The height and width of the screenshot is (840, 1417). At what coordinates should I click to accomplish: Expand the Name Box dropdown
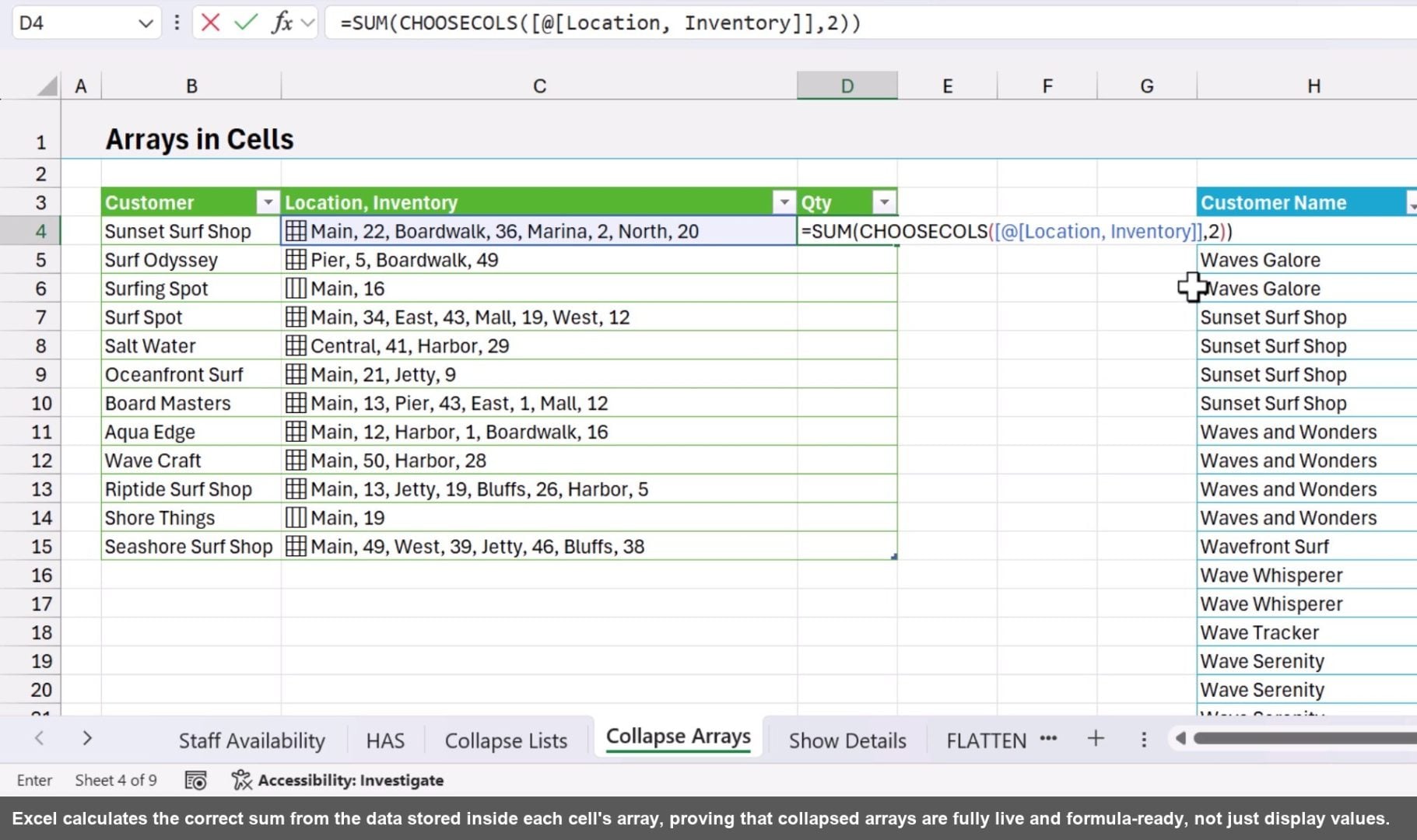(145, 23)
